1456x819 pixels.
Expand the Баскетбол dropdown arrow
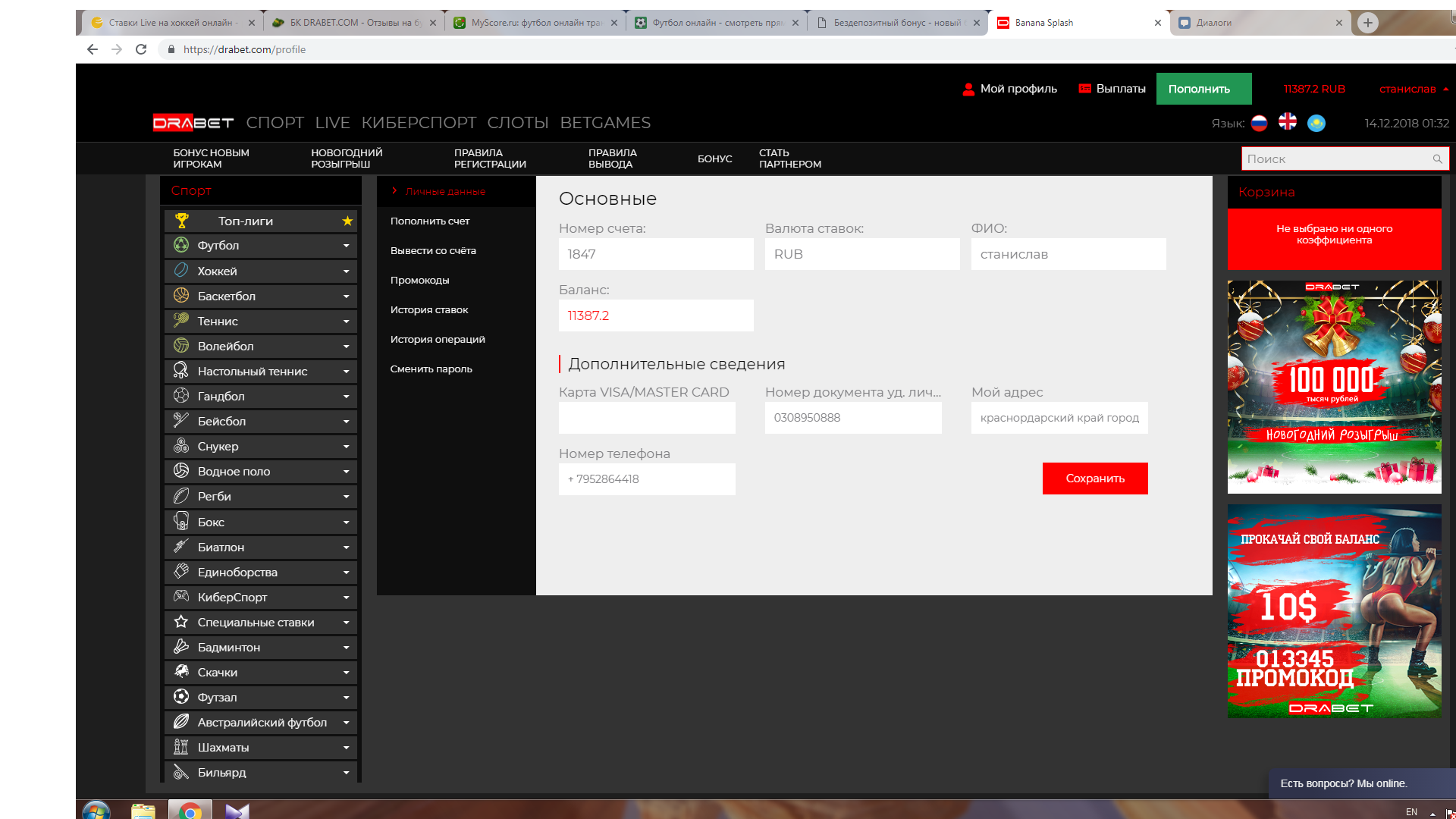pyautogui.click(x=346, y=296)
